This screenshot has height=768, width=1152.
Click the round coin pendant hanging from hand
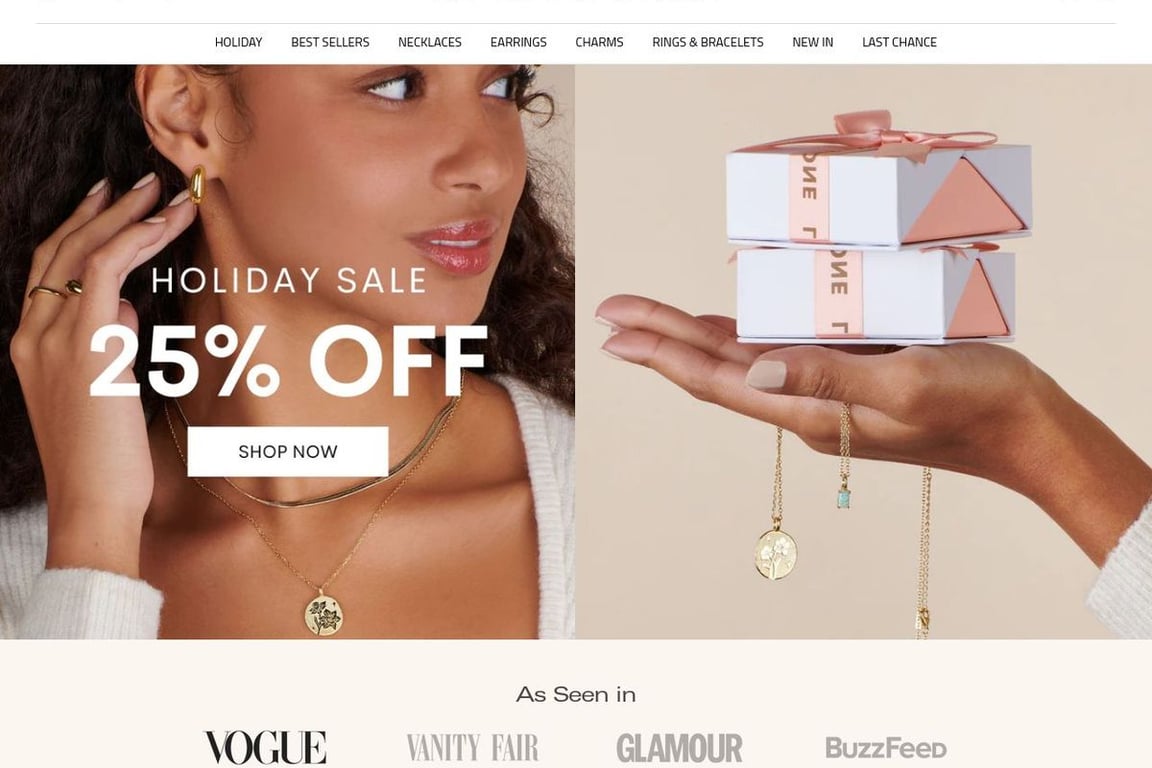point(776,553)
